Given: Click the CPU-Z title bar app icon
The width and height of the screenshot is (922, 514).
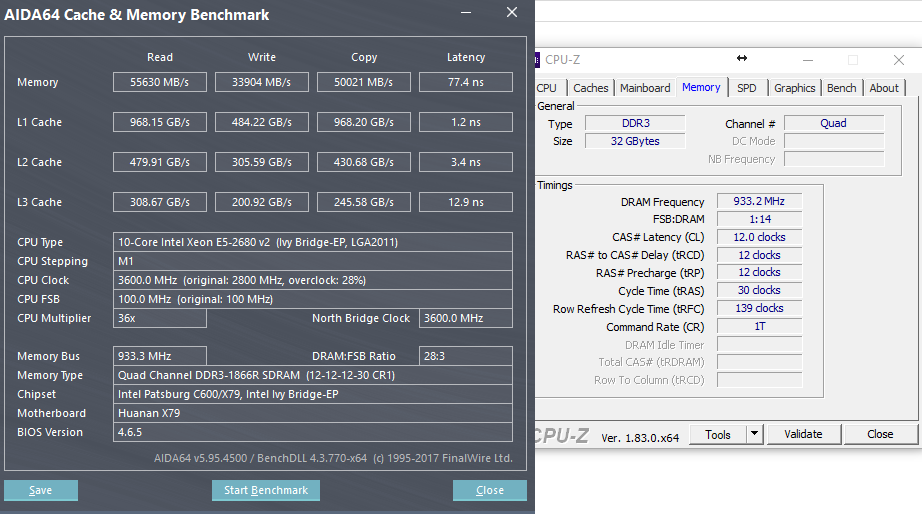Looking at the screenshot, I should pyautogui.click(x=537, y=60).
